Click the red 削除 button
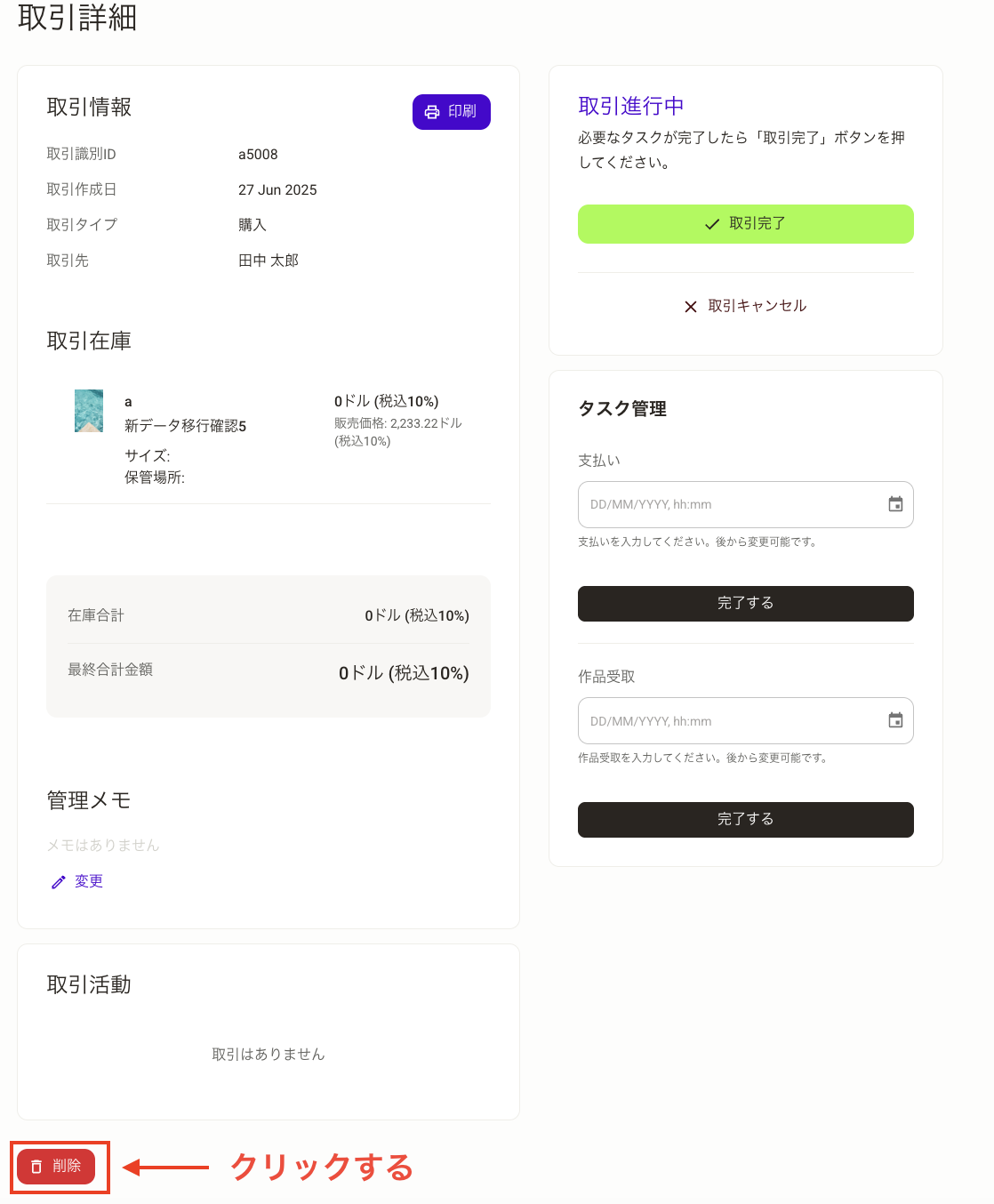 [x=56, y=1167]
